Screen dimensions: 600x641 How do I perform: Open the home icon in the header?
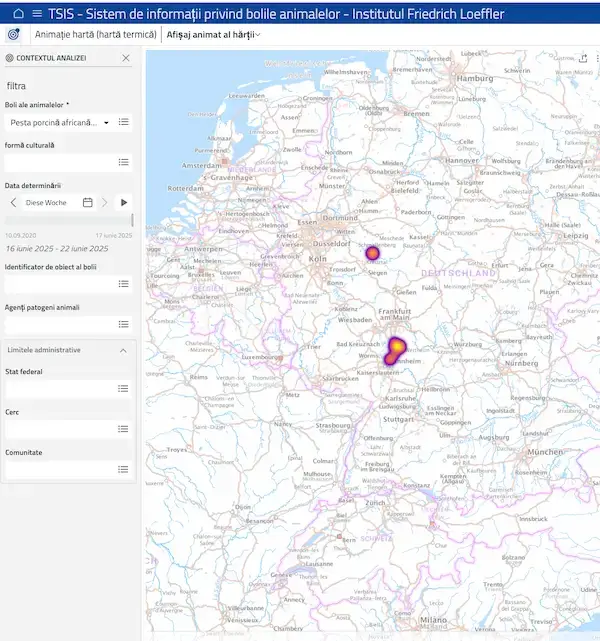18,13
